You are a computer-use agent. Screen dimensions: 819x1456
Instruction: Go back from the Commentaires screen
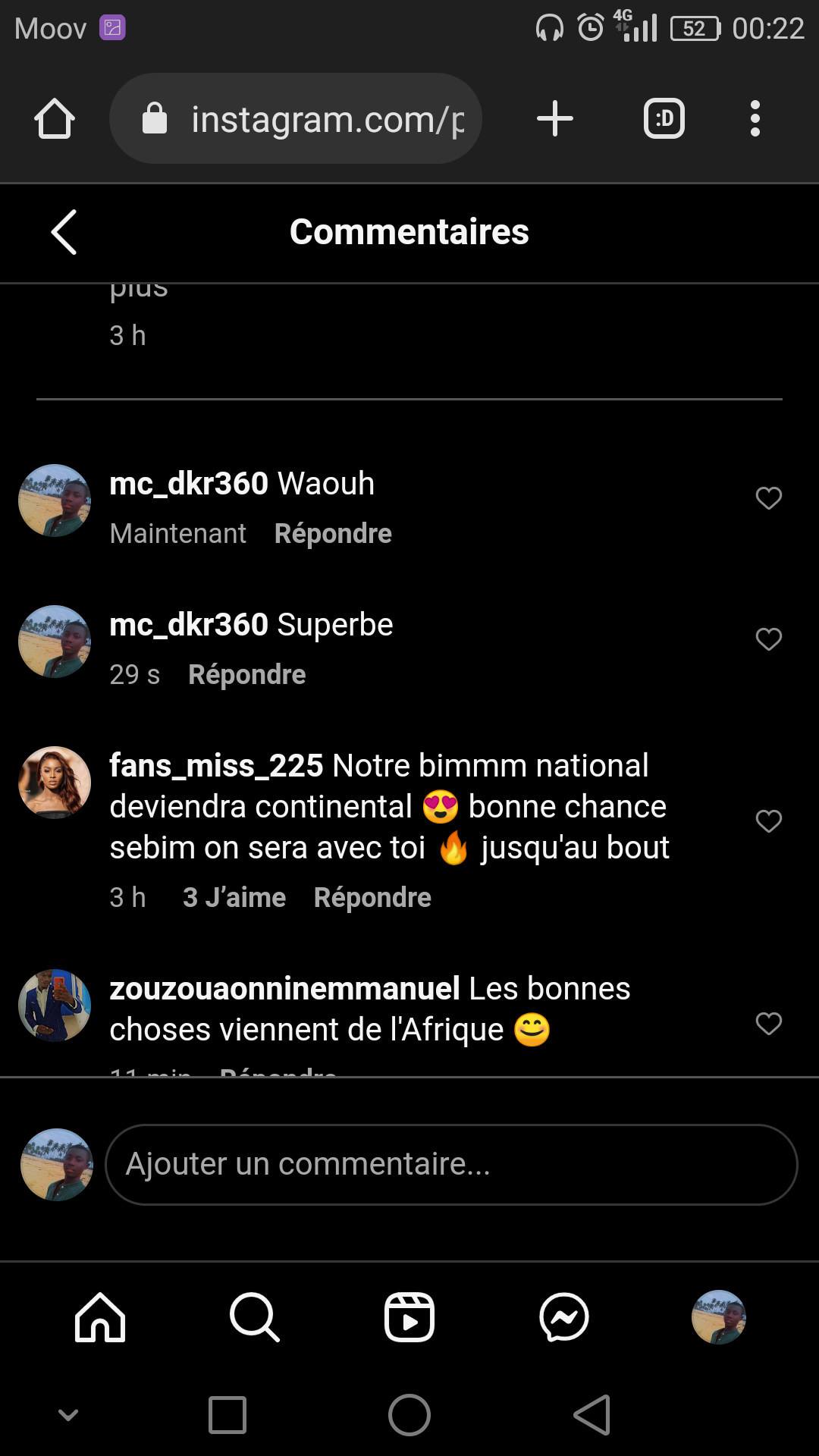[x=64, y=232]
